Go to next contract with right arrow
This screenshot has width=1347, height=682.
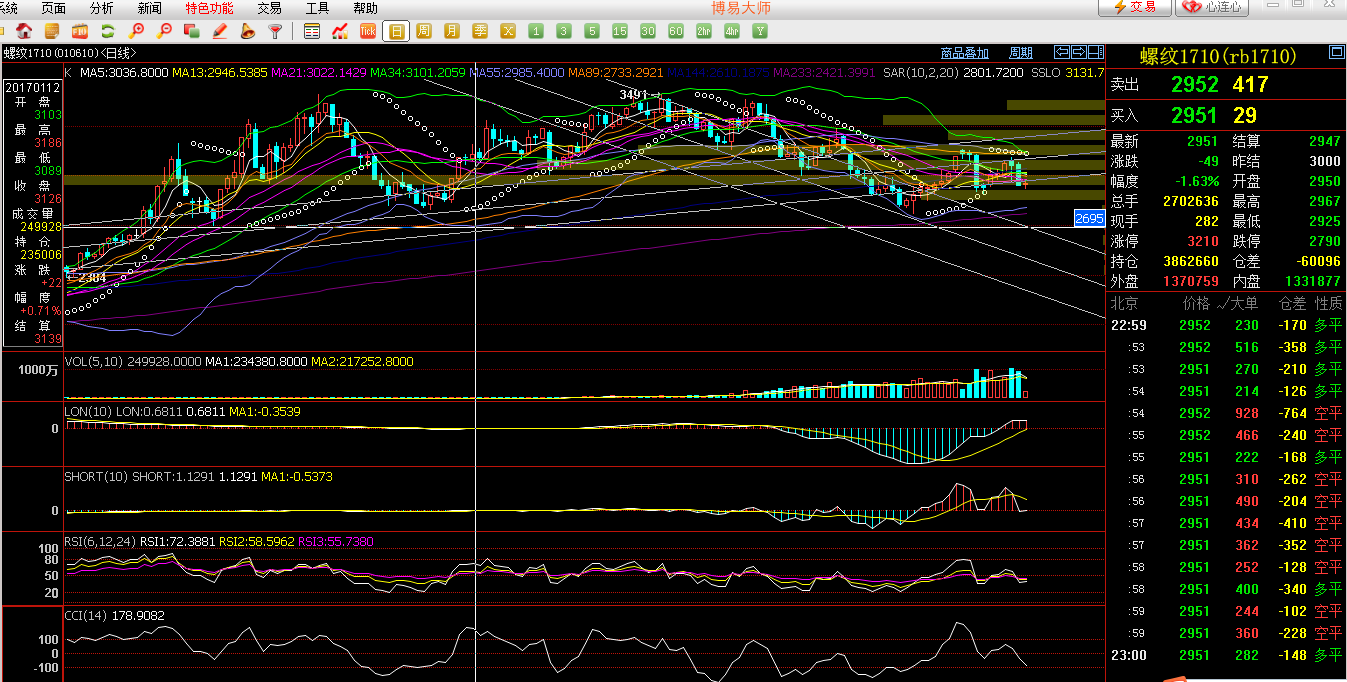(x=1078, y=52)
